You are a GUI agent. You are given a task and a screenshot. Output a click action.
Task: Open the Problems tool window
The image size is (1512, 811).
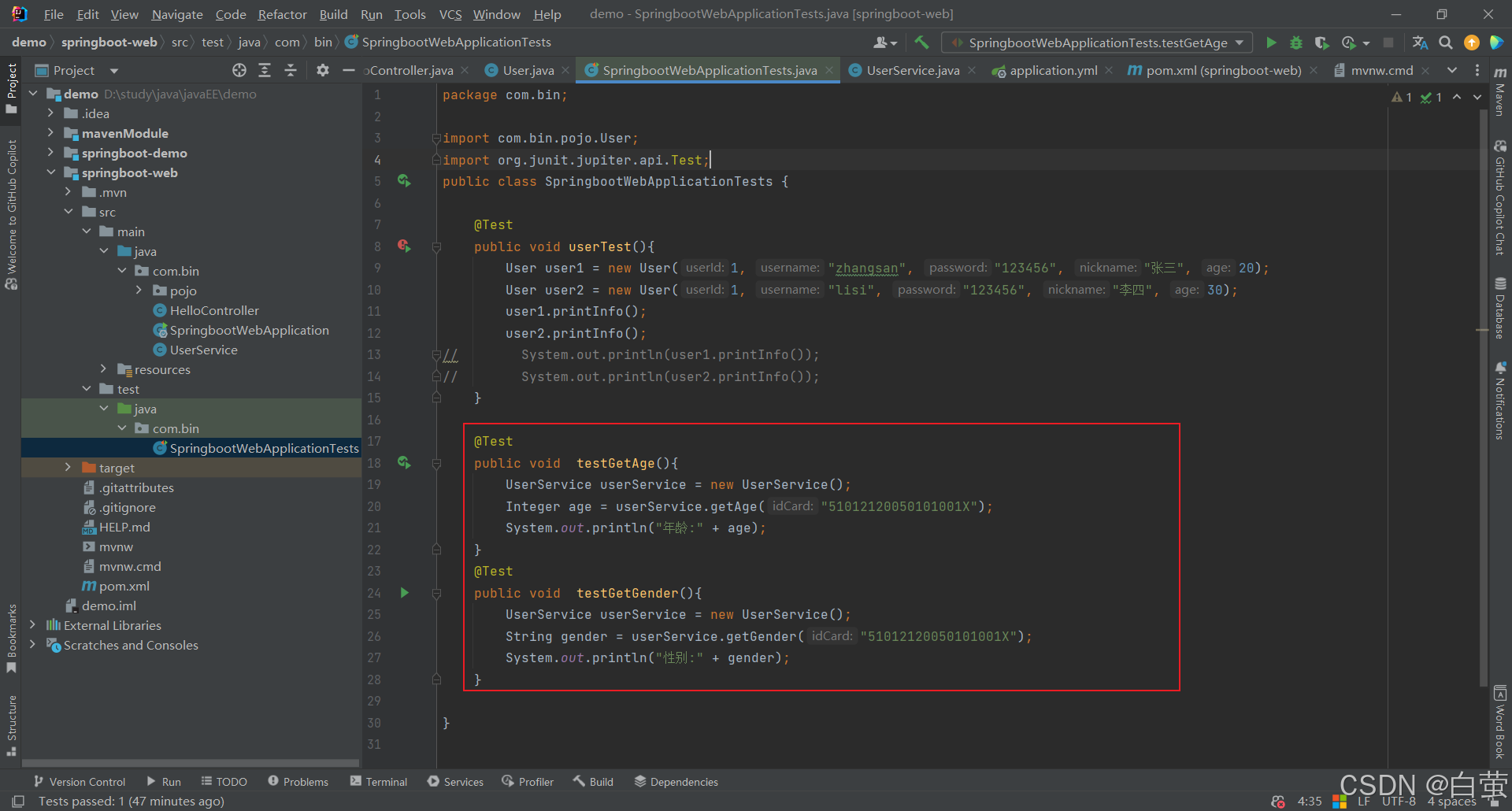pyautogui.click(x=298, y=781)
